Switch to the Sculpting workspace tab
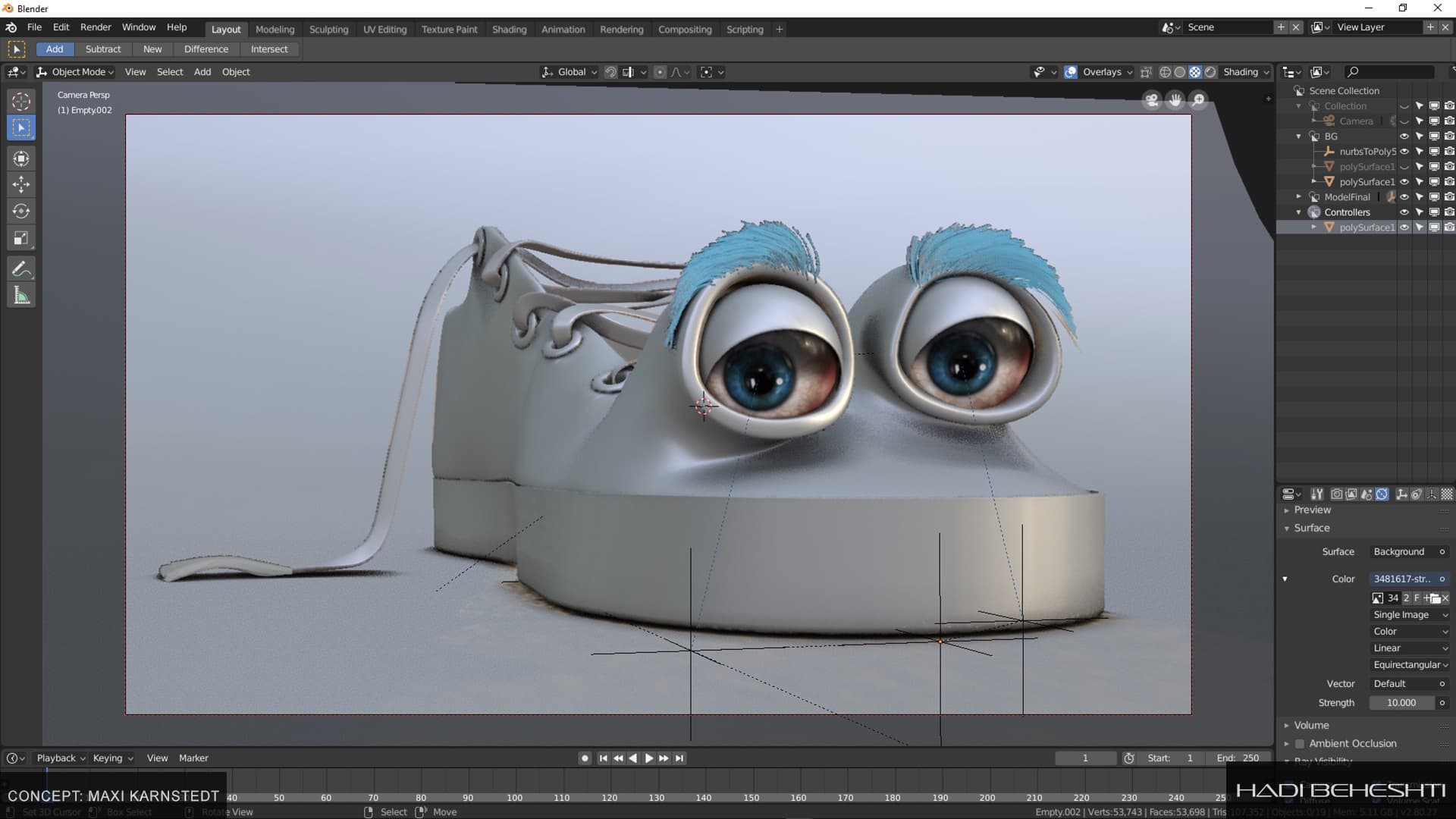This screenshot has width=1456, height=819. 328,30
